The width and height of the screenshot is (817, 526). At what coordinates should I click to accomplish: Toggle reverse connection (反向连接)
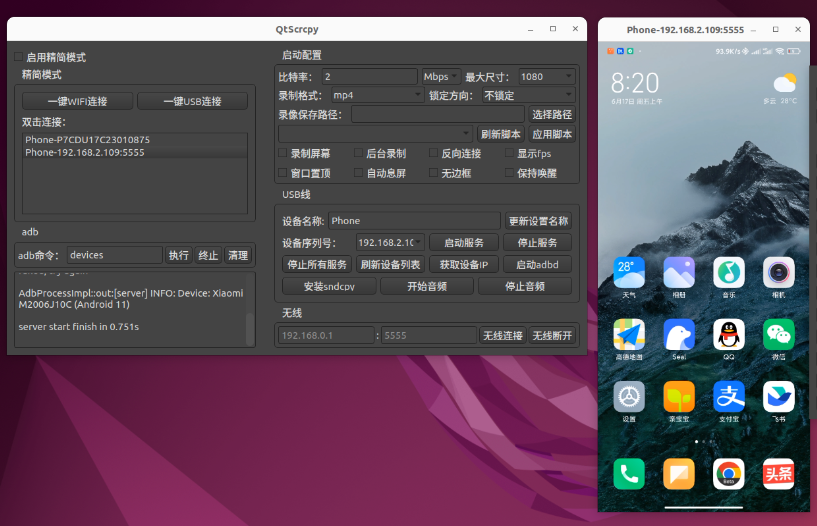click(x=433, y=153)
